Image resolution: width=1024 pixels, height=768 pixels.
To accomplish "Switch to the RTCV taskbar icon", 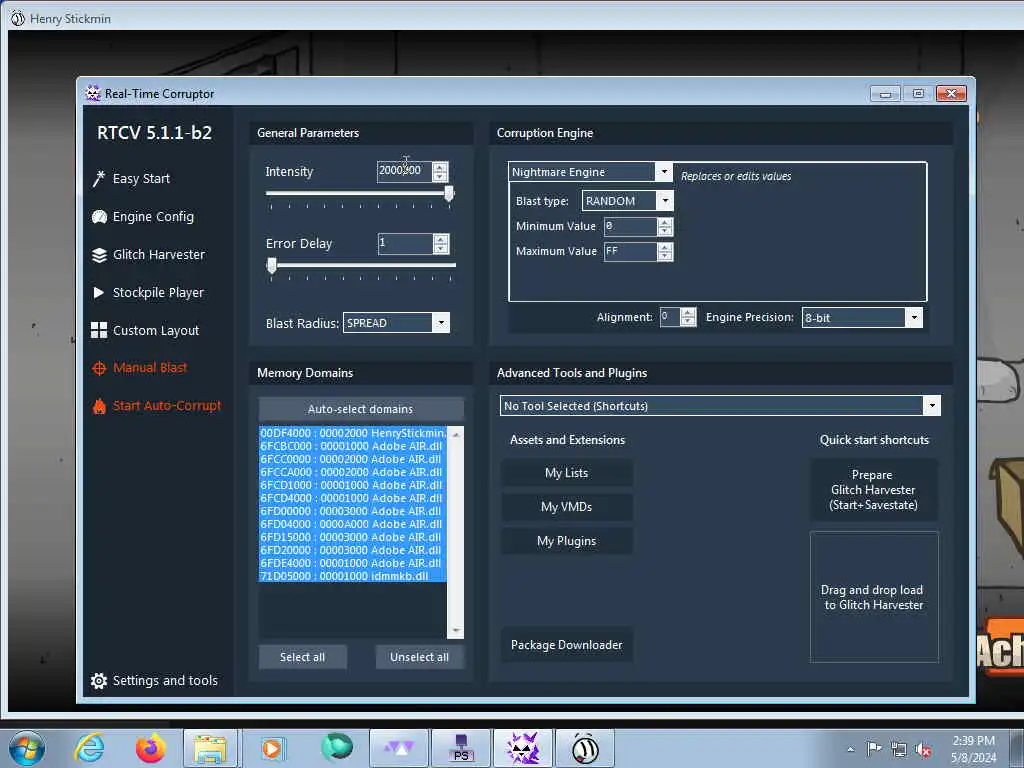I will pos(523,748).
